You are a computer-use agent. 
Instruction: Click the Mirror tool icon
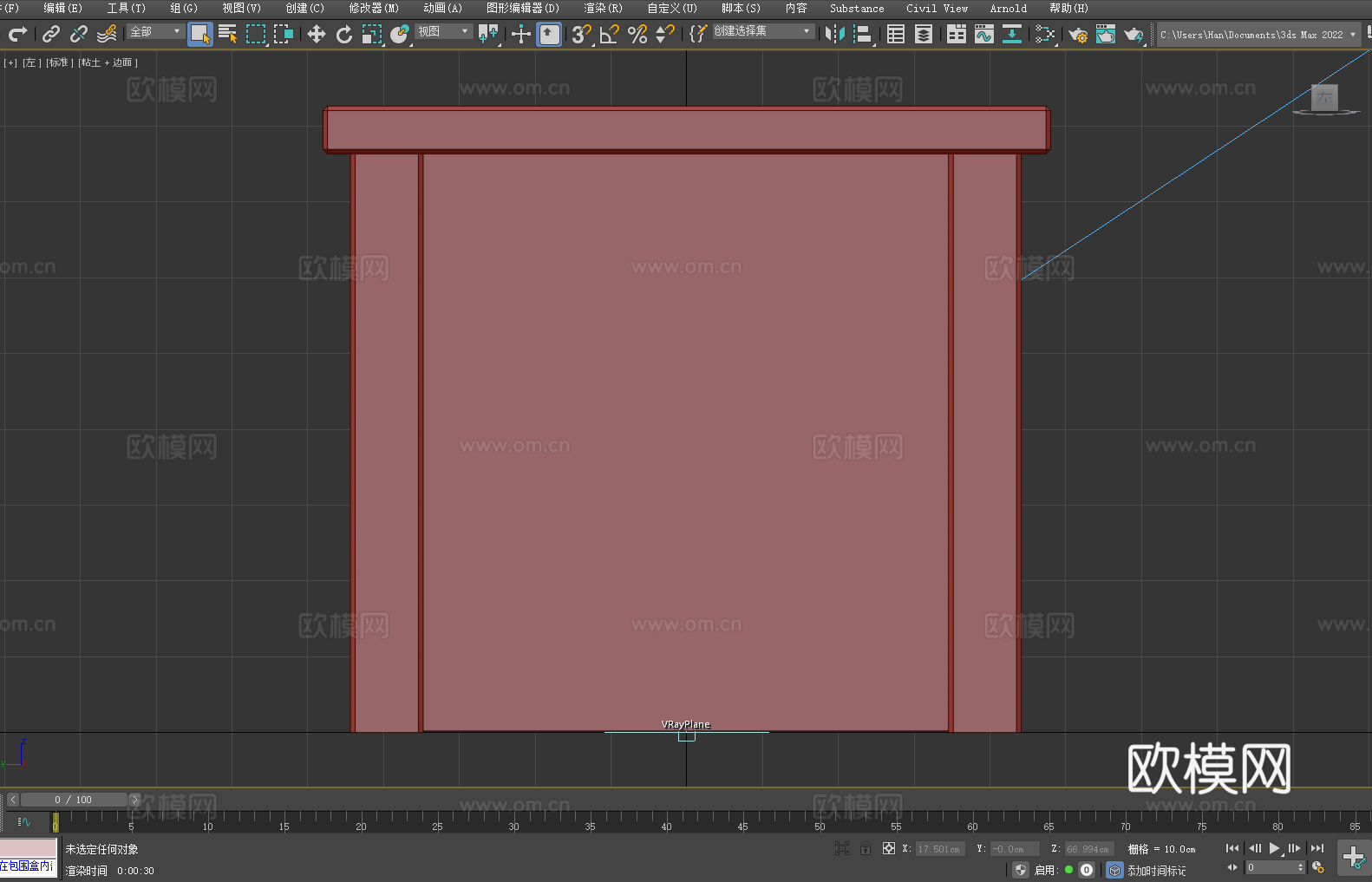tap(835, 34)
